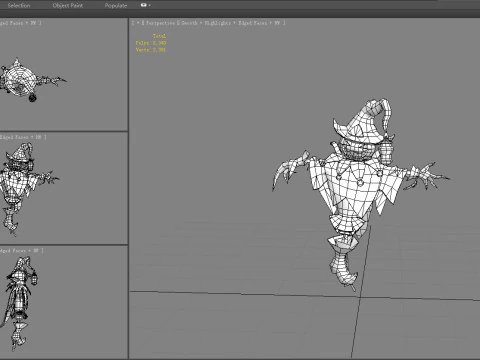480x360 pixels.
Task: Open the Smooth + Highlights shading menu label
Action: [206, 23]
